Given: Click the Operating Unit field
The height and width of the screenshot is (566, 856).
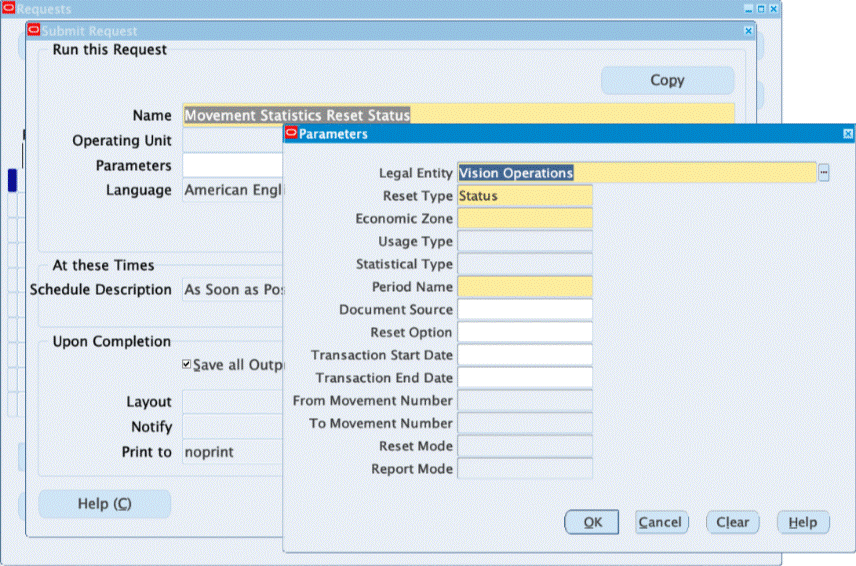Looking at the screenshot, I should coord(233,141).
